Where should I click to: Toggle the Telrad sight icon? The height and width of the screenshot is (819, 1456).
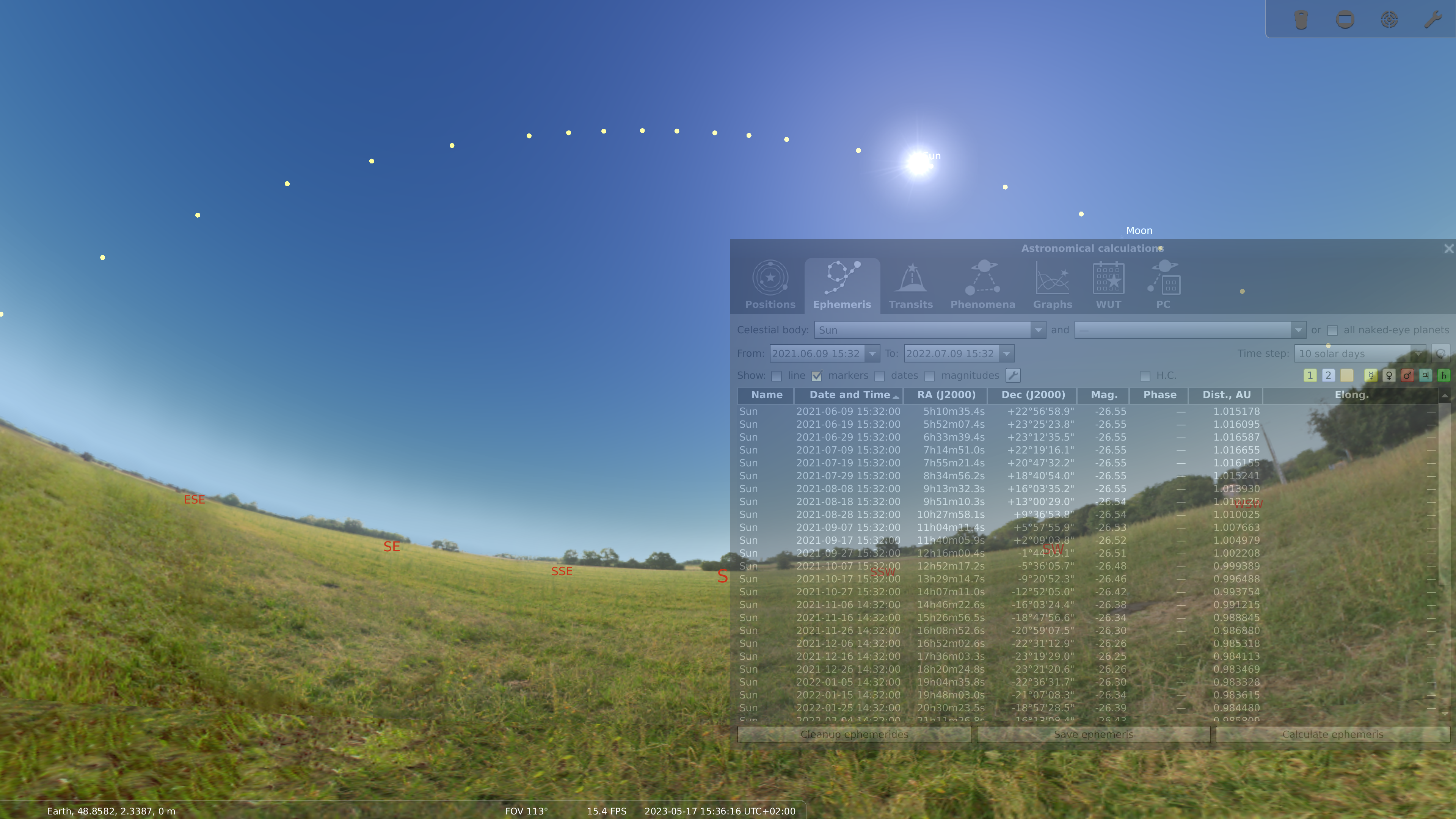coord(1389,20)
